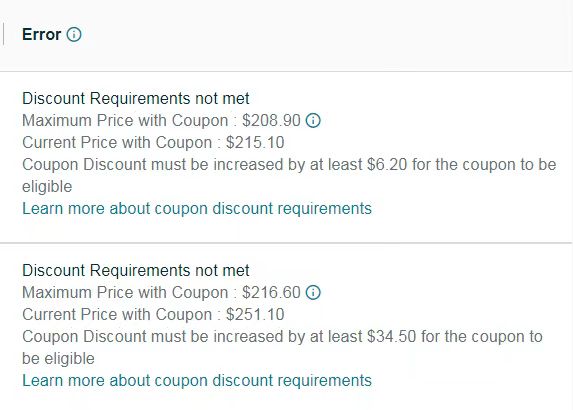This screenshot has width=573, height=410.
Task: Click the Error column header label
Action: point(41,34)
